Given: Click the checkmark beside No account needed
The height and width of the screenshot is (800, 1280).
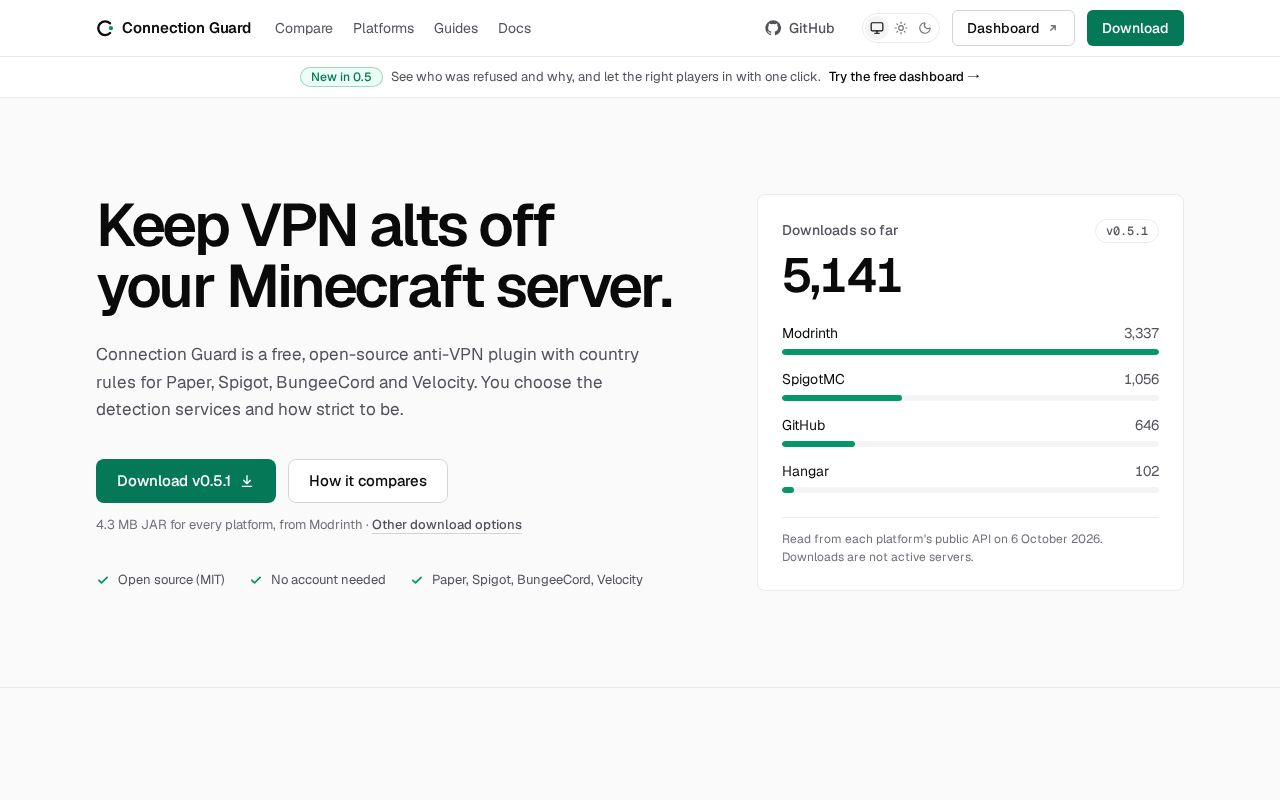Looking at the screenshot, I should [x=256, y=580].
